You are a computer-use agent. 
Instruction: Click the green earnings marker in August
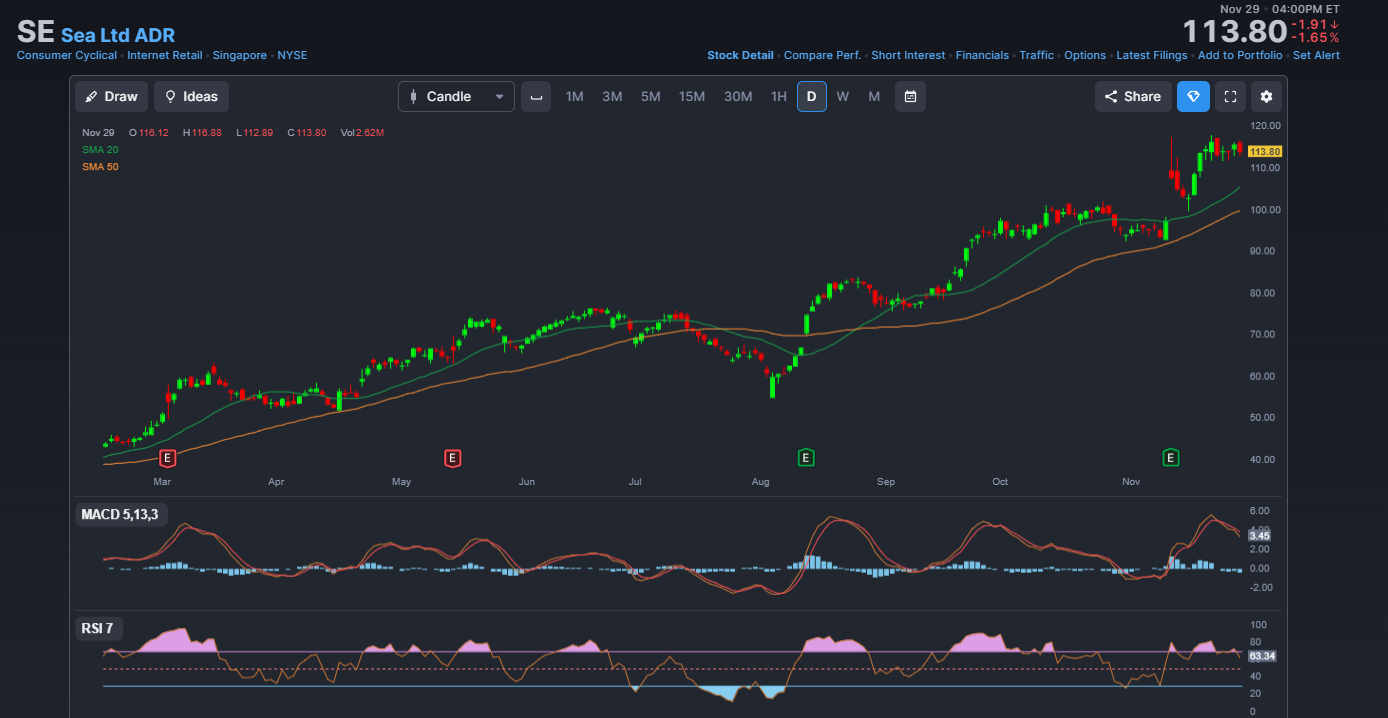pyautogui.click(x=806, y=458)
